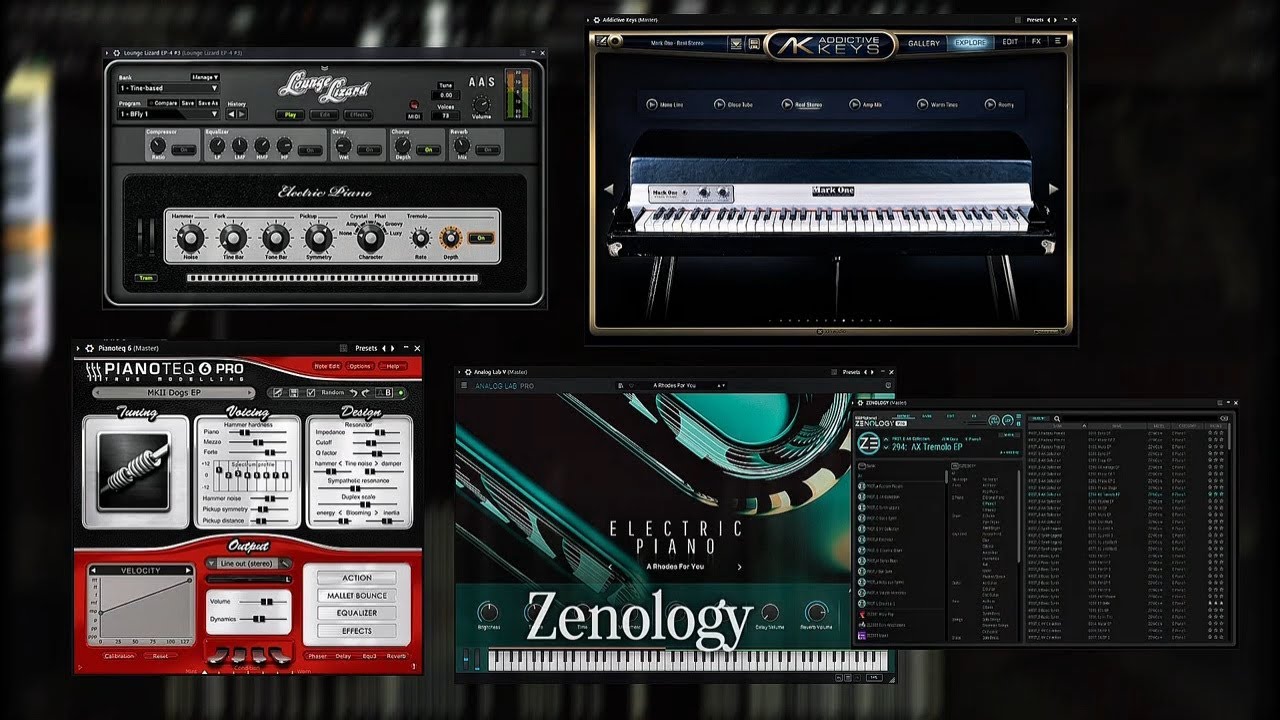Click the Volume knob in Lounge Lizard
Screen dimensions: 1280x720
(481, 105)
